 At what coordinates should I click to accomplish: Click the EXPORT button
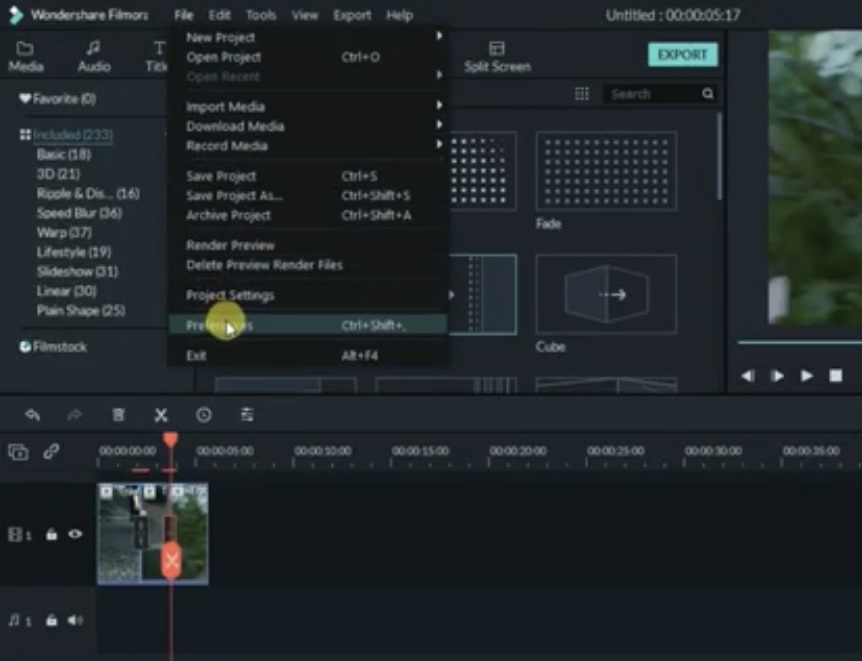pyautogui.click(x=682, y=55)
